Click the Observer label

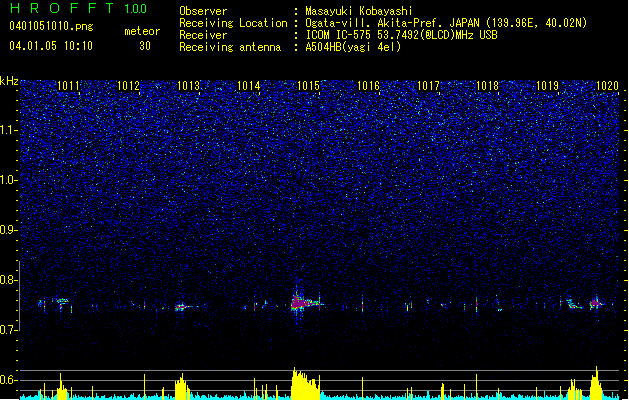(x=203, y=11)
